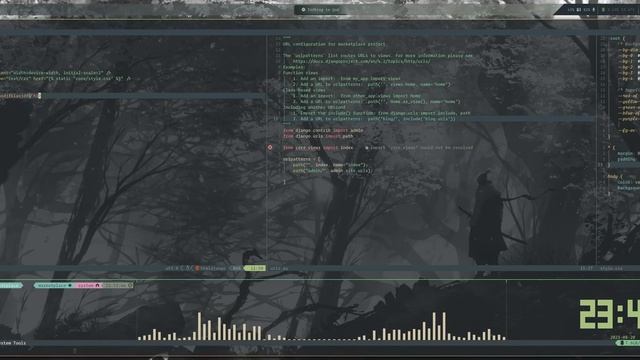
Task: Click the viewport meta line in the left HTML pane
Action: tap(56, 73)
